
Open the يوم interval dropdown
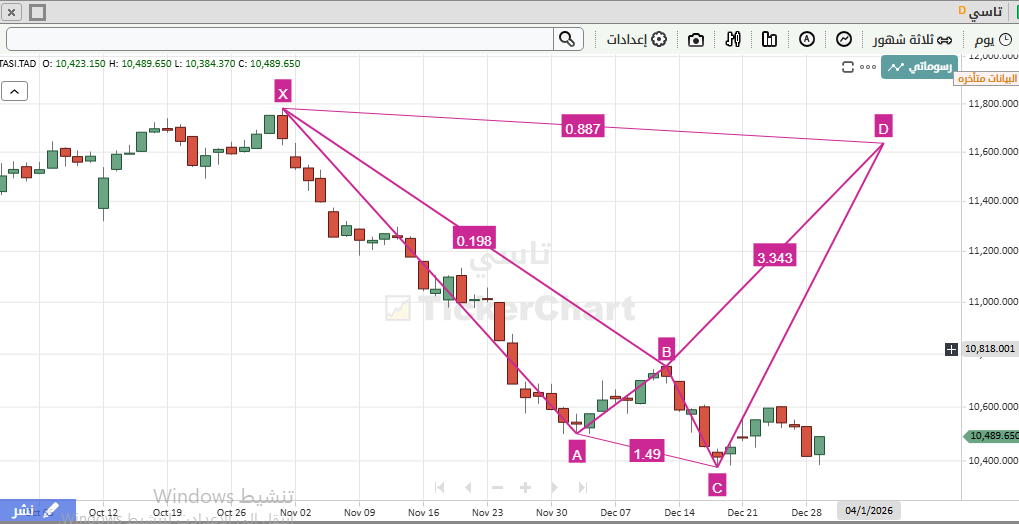click(990, 39)
